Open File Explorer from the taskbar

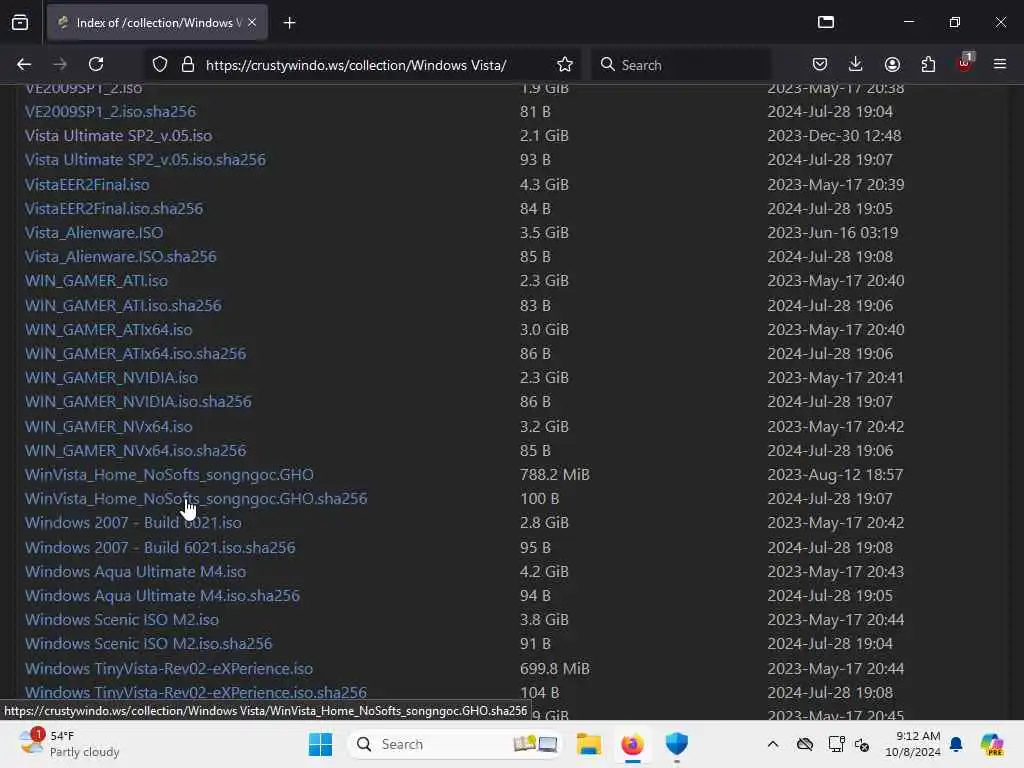588,744
